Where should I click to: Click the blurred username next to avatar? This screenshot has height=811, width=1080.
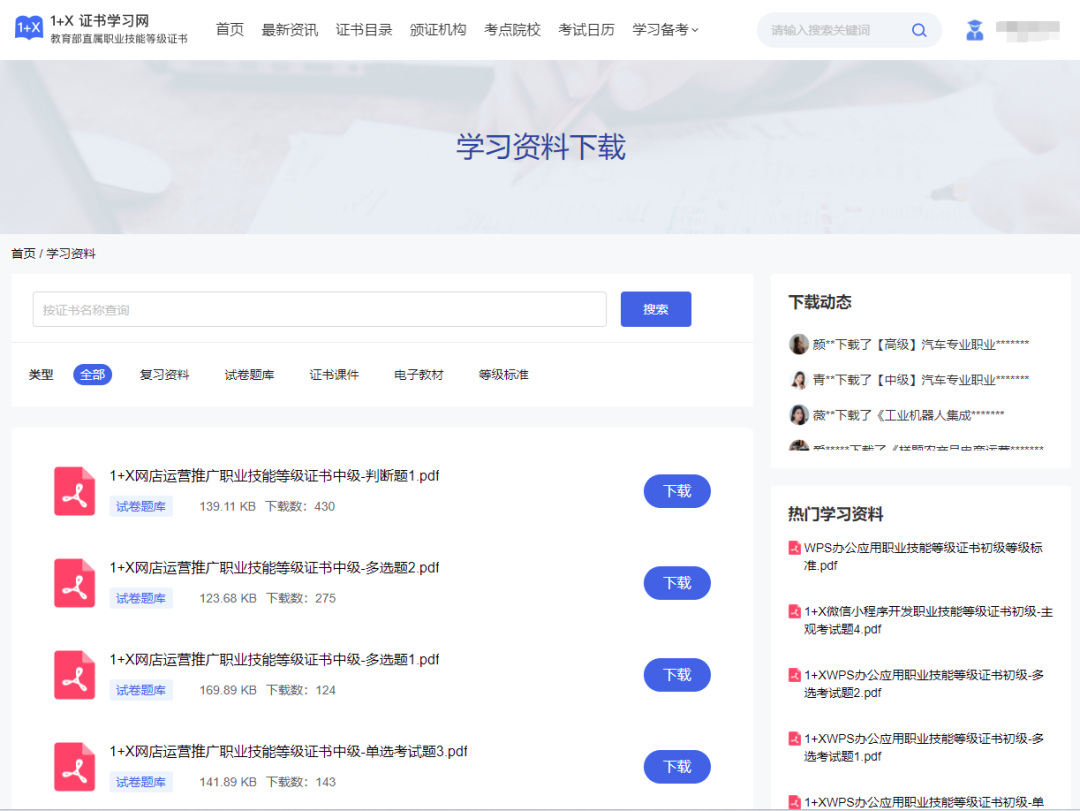coord(1028,30)
